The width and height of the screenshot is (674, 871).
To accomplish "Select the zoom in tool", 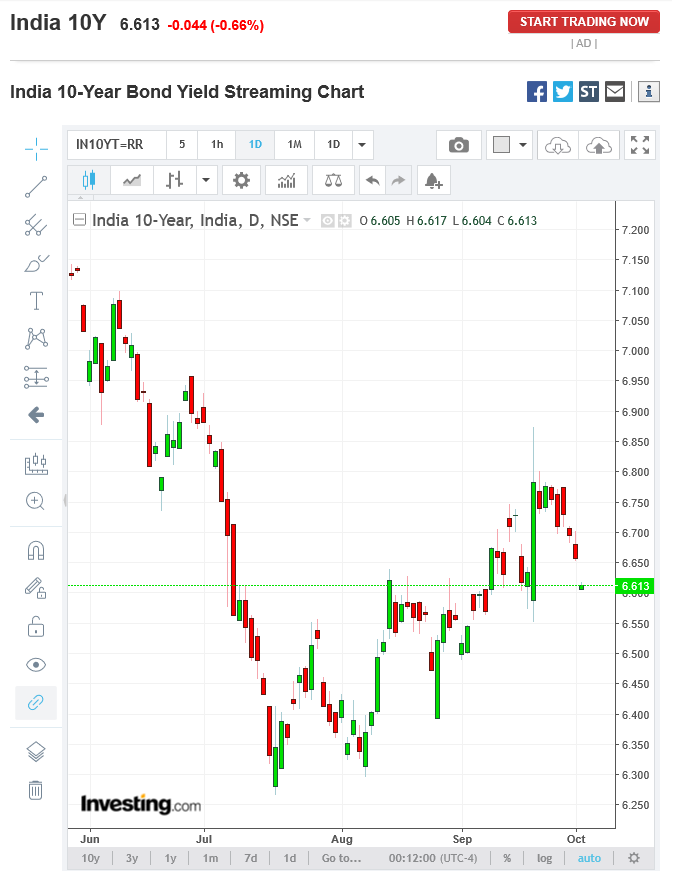I will click(36, 501).
